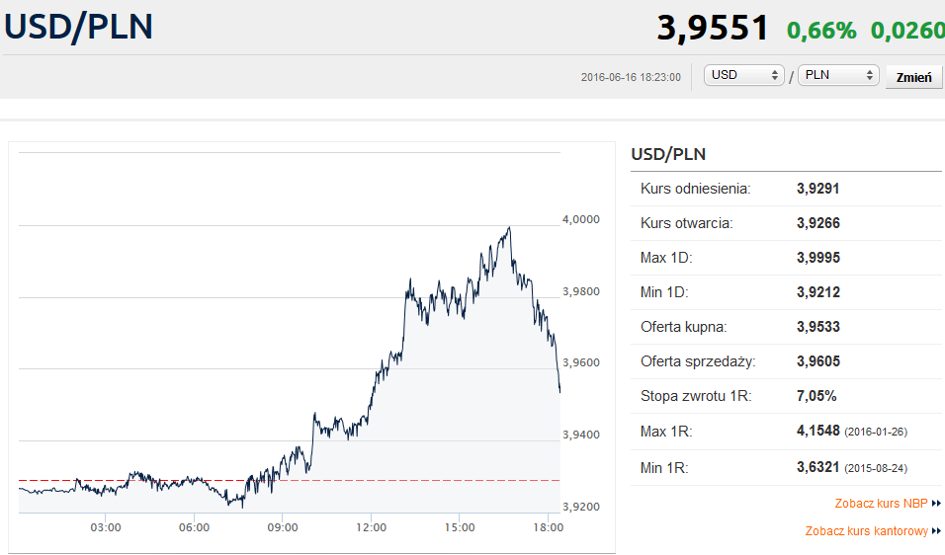Viewport: 945px width, 555px height.
Task: Click the green 0,66% change value
Action: pyautogui.click(x=821, y=30)
